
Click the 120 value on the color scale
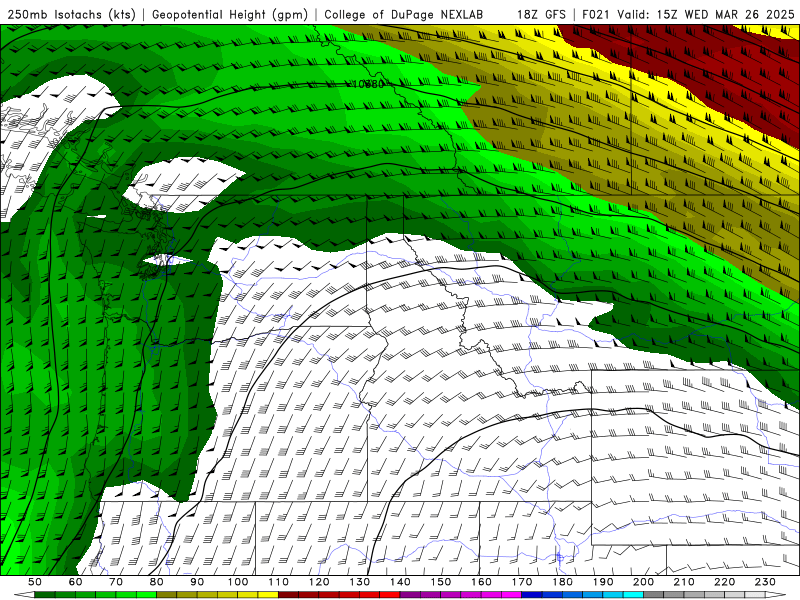pyautogui.click(x=319, y=582)
